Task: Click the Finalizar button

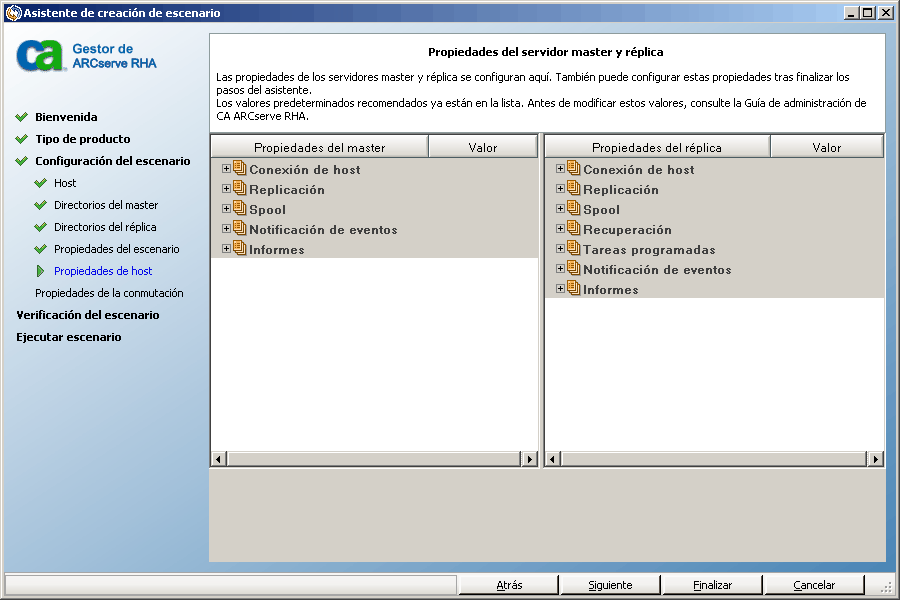Action: point(712,584)
